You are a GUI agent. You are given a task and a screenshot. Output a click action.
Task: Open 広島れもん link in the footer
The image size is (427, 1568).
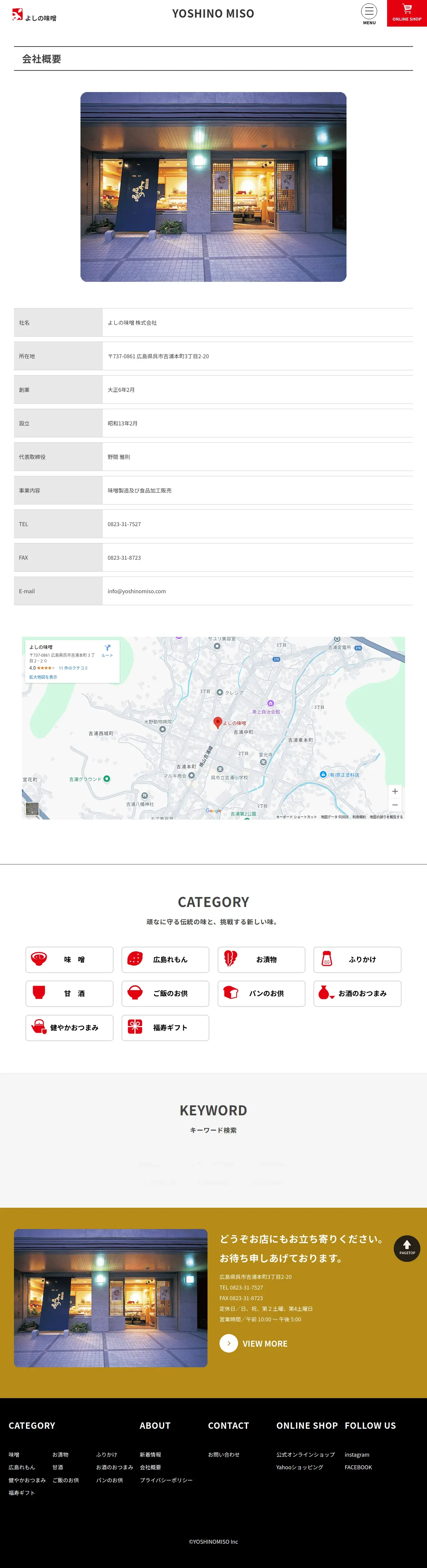22,1467
